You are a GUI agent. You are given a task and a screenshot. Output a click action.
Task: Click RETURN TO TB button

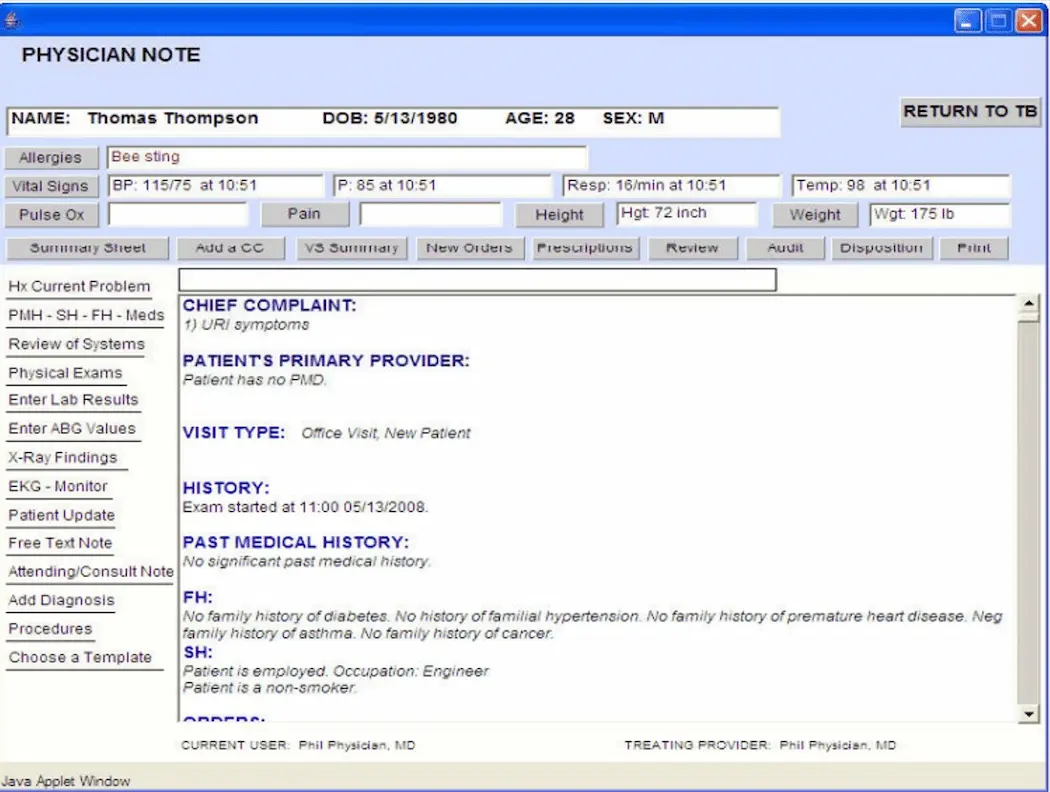tap(969, 112)
